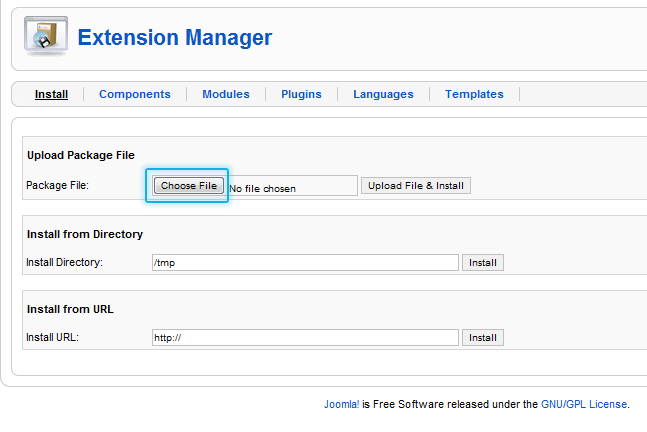The width and height of the screenshot is (647, 432).
Task: Switch to the Modules tab
Action: tap(226, 94)
